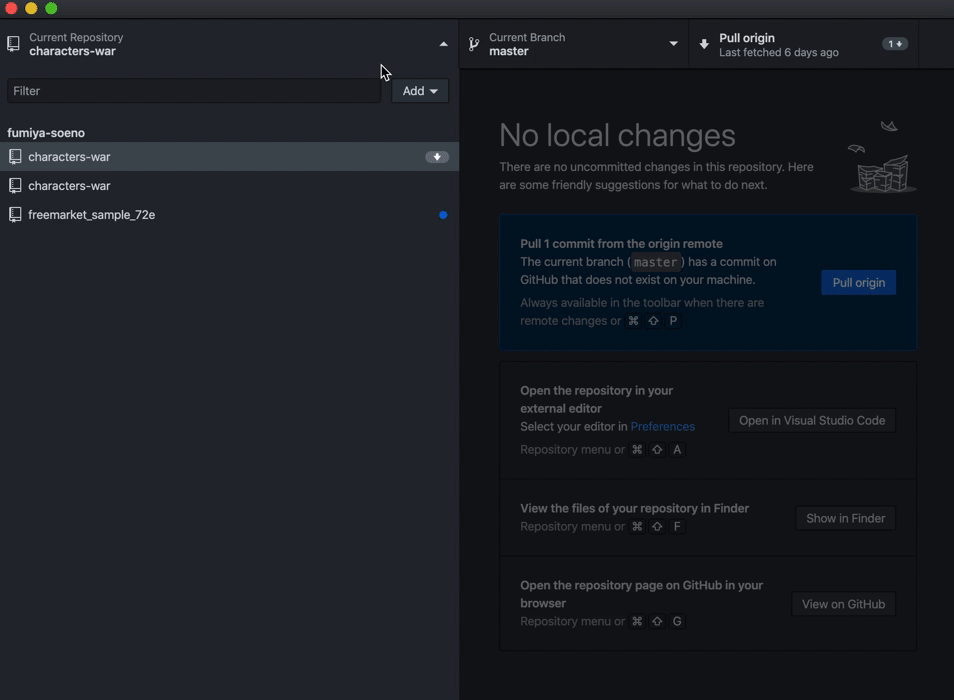This screenshot has width=954, height=700.
Task: Click the down-arrow Pull origin icon
Action: tap(704, 44)
